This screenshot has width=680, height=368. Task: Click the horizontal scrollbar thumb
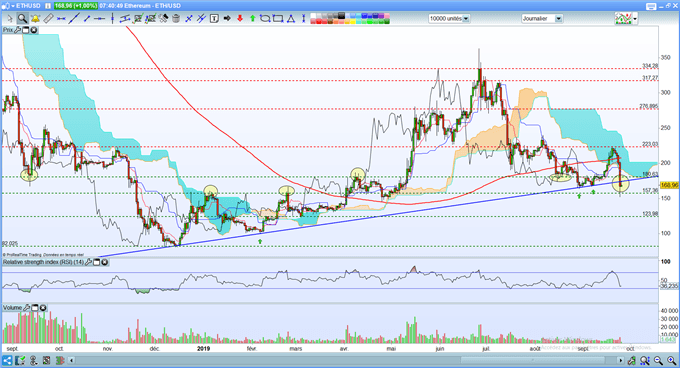(533, 361)
